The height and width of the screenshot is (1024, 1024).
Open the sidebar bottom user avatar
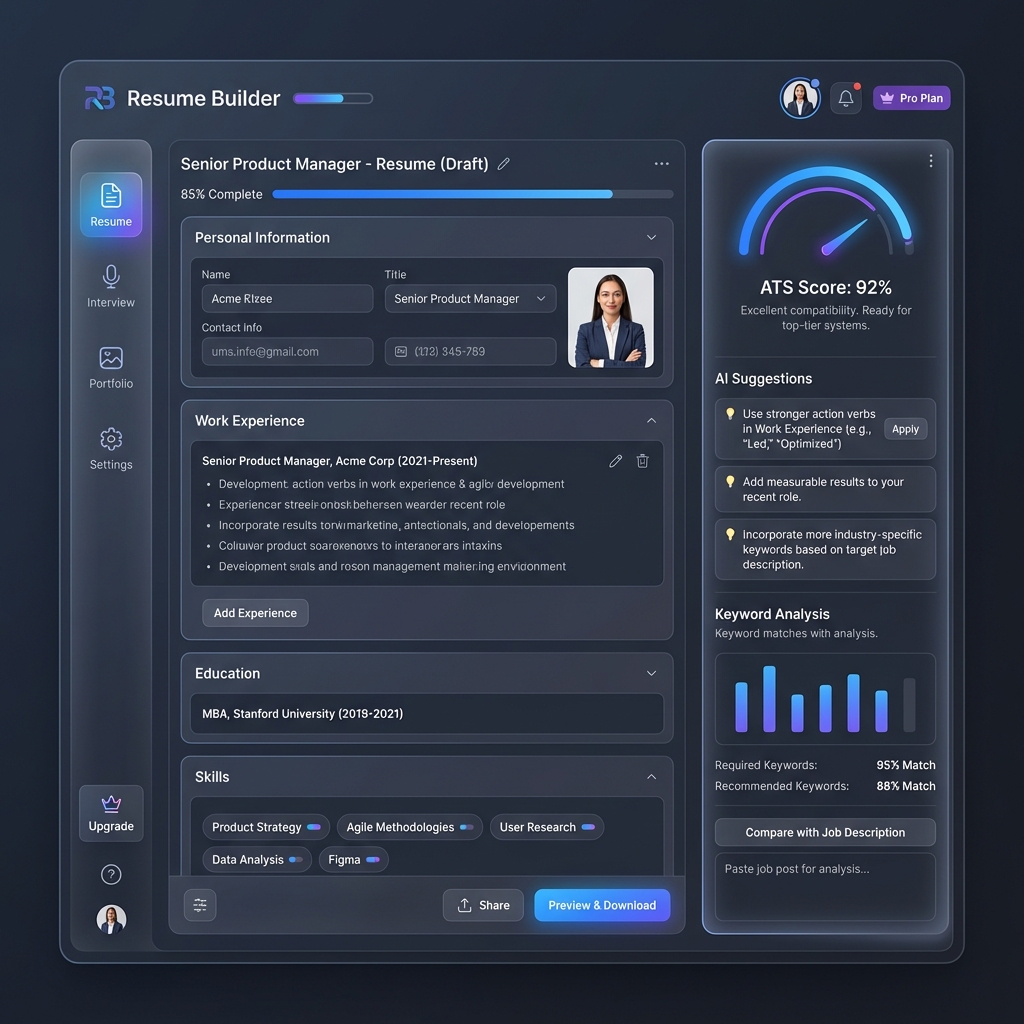tap(111, 919)
